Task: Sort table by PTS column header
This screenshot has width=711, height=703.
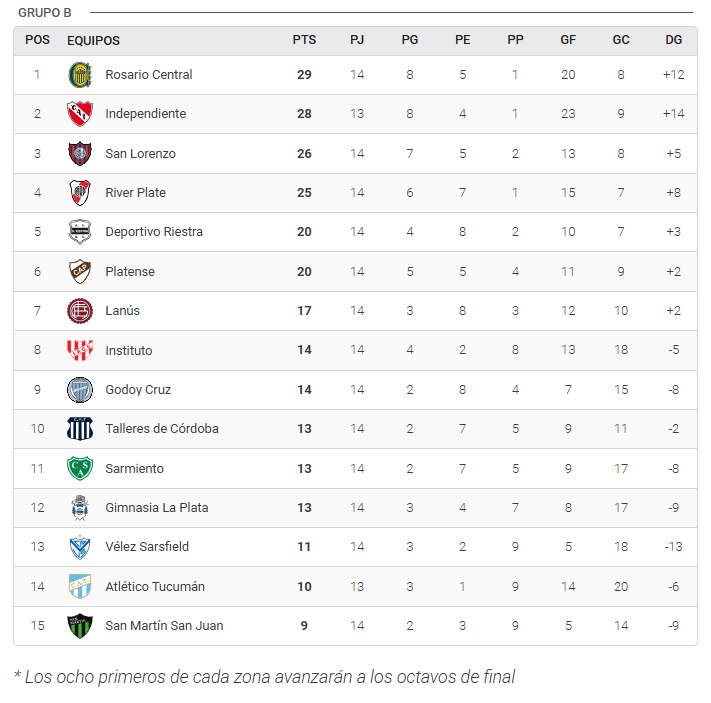Action: pyautogui.click(x=304, y=40)
